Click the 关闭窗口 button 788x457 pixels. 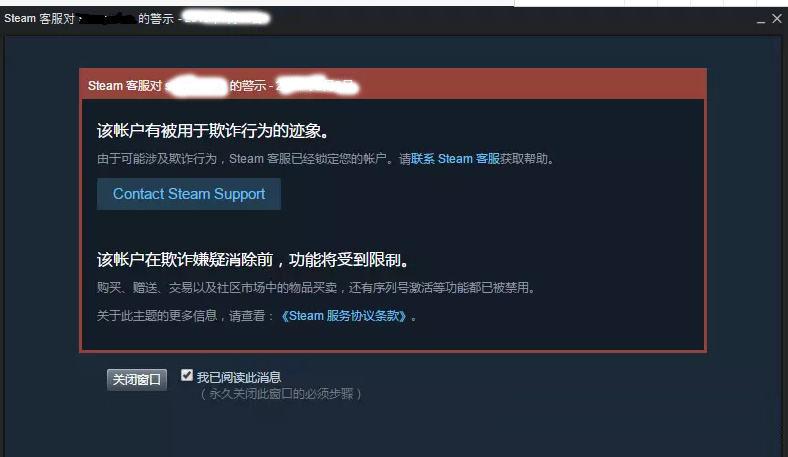click(137, 379)
